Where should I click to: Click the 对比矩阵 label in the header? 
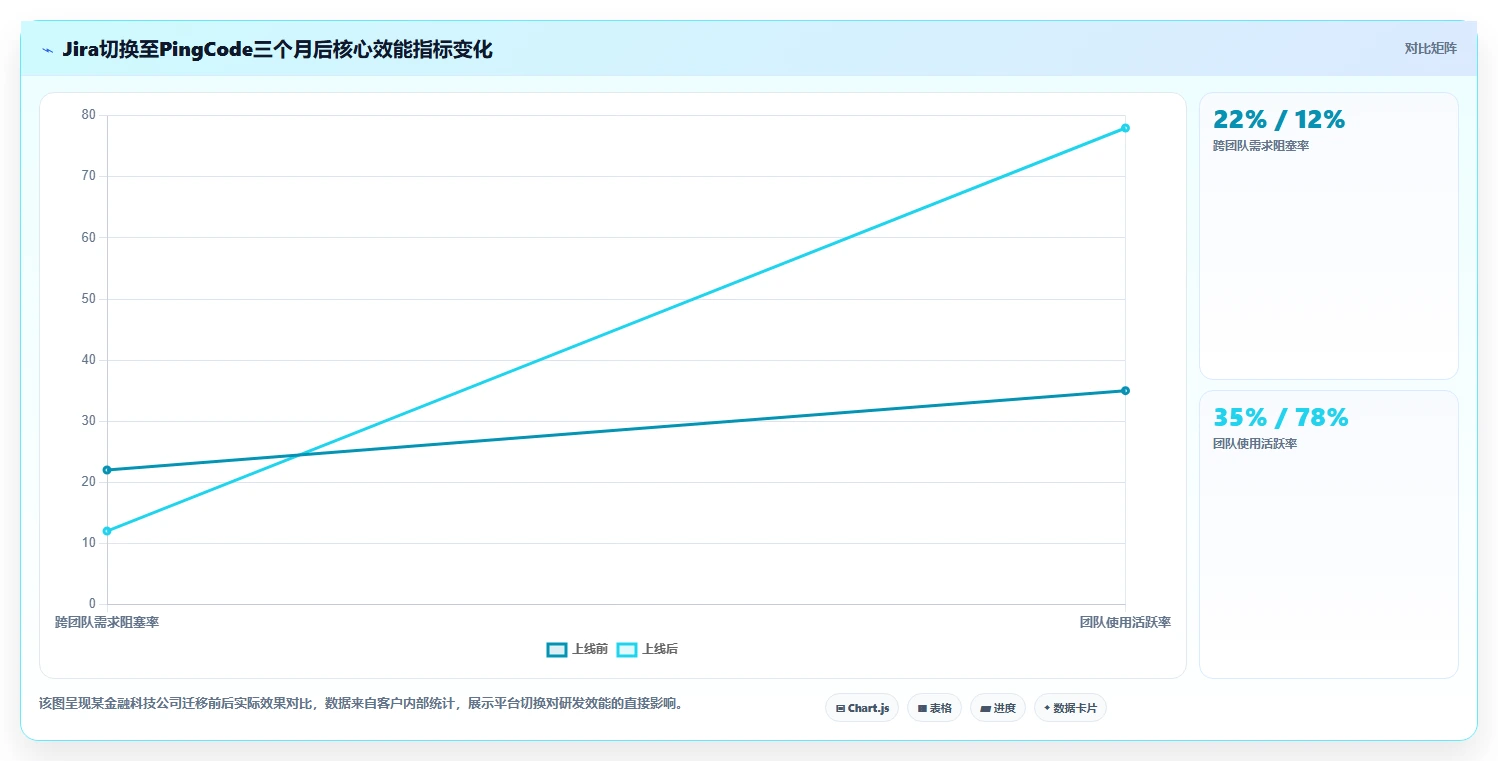pos(1431,48)
